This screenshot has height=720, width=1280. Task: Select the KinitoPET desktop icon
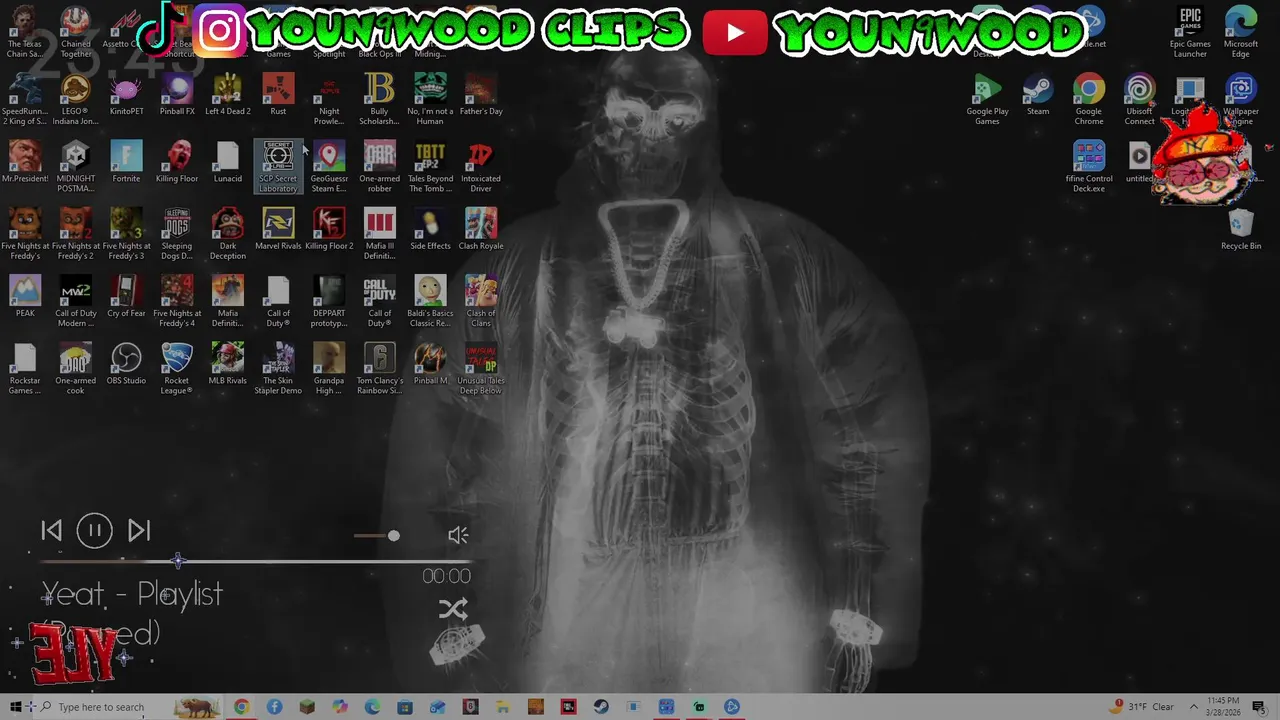point(126,95)
